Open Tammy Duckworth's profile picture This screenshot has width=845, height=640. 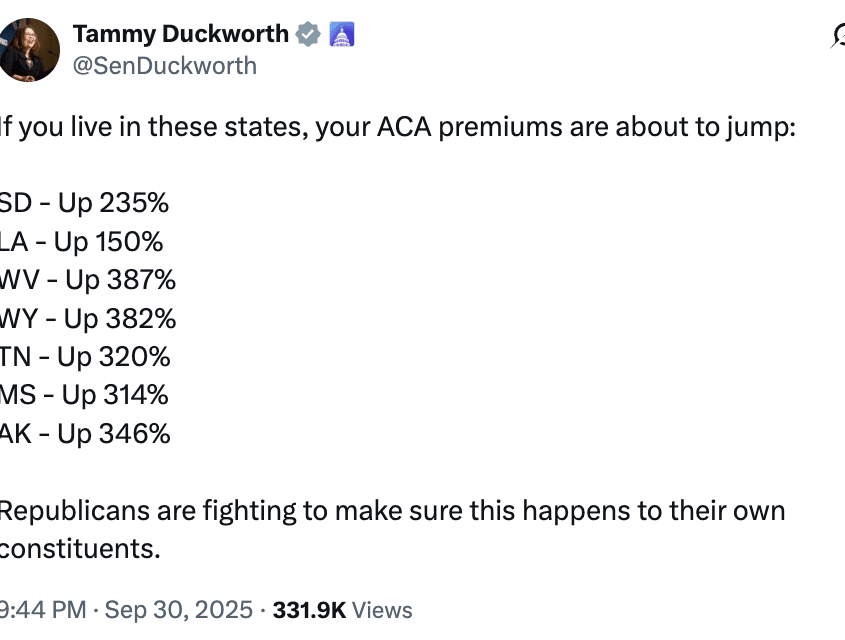point(30,50)
